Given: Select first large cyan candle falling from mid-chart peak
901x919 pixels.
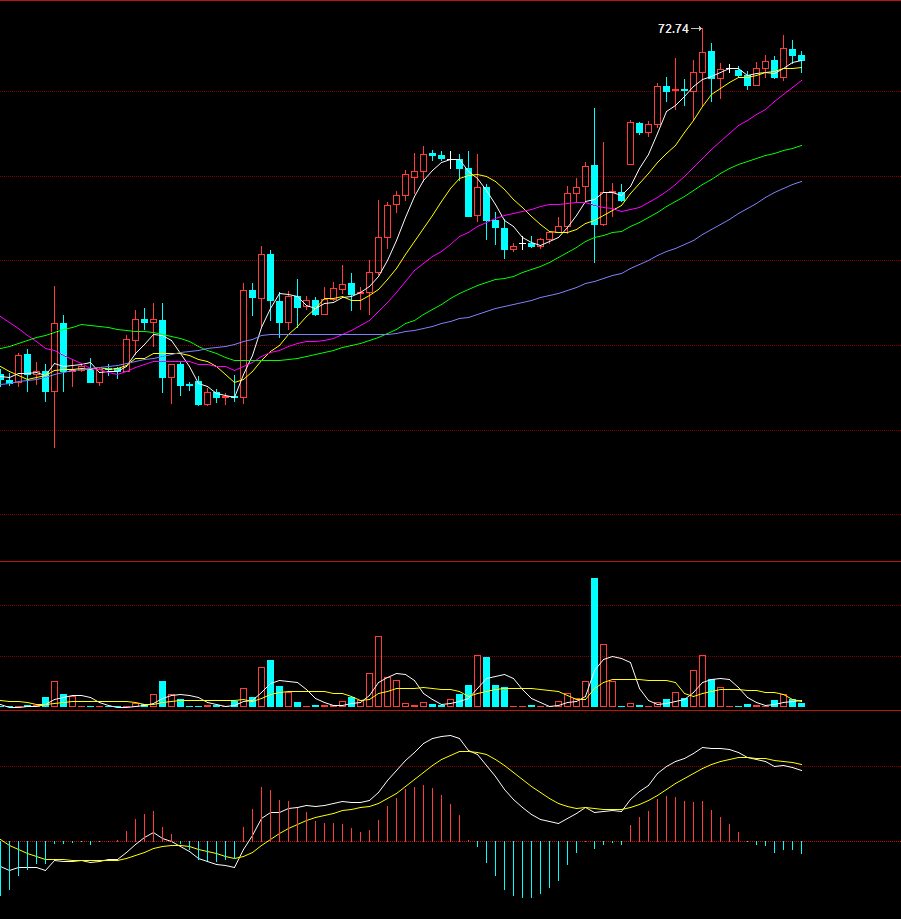Looking at the screenshot, I should [x=468, y=192].
